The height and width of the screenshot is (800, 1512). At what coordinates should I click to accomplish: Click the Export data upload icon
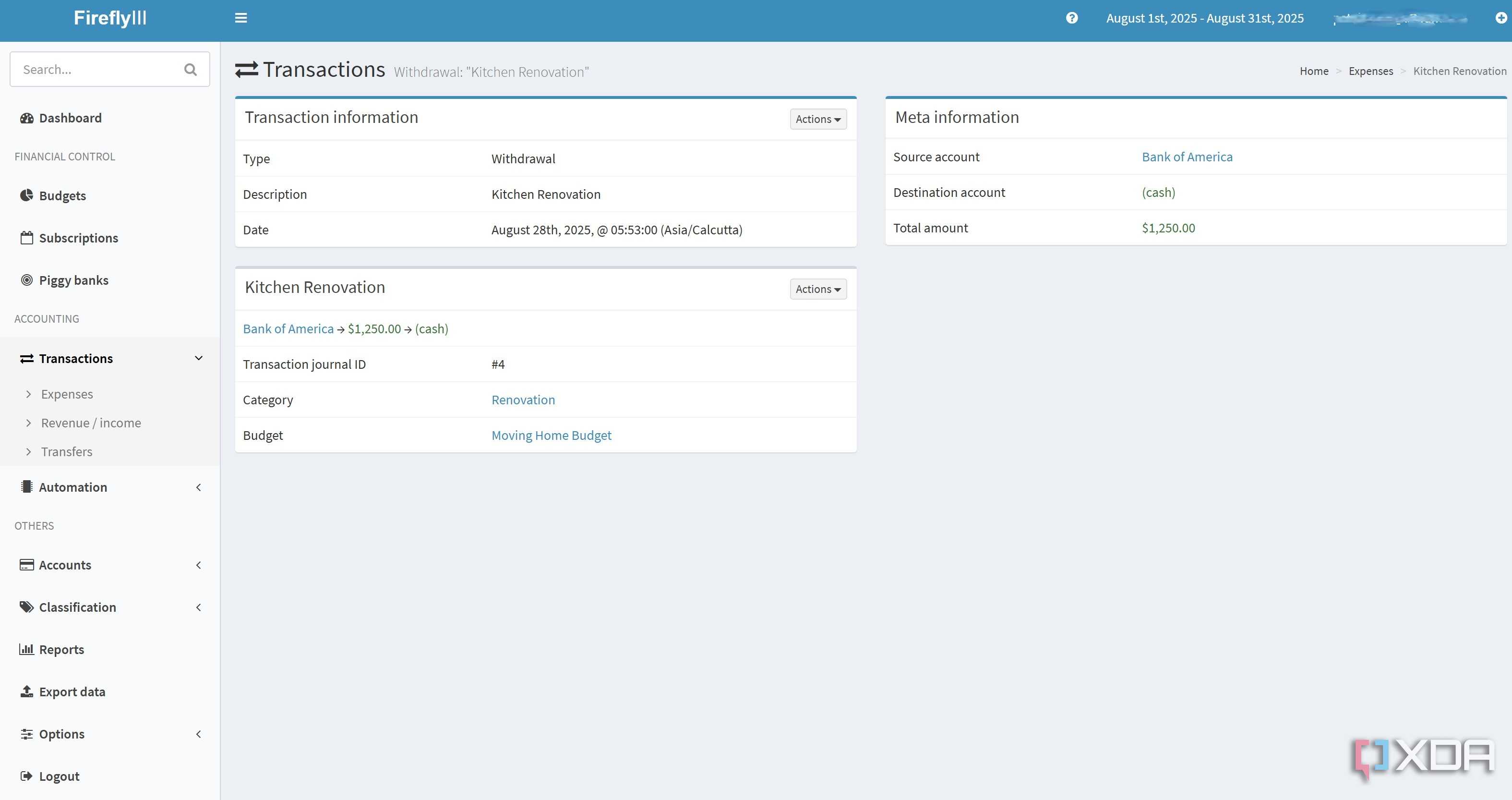[x=26, y=691]
